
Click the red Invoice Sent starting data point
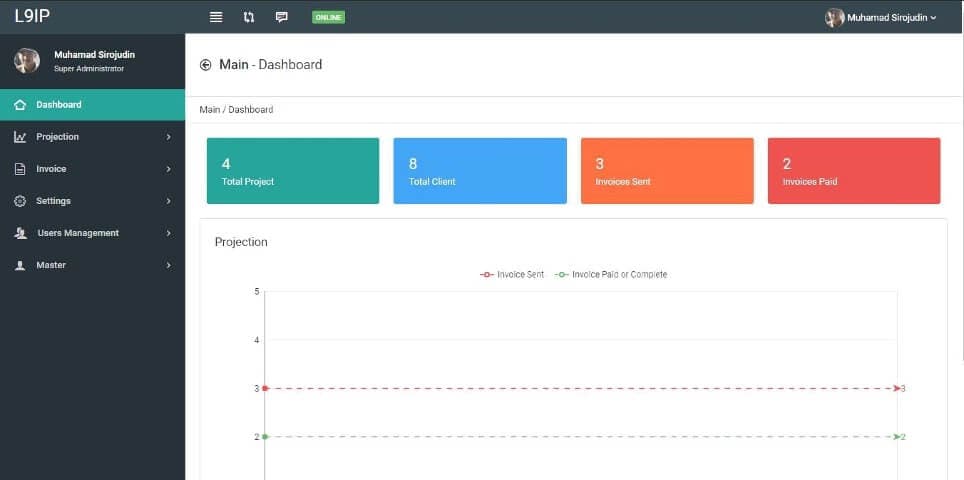[265, 388]
